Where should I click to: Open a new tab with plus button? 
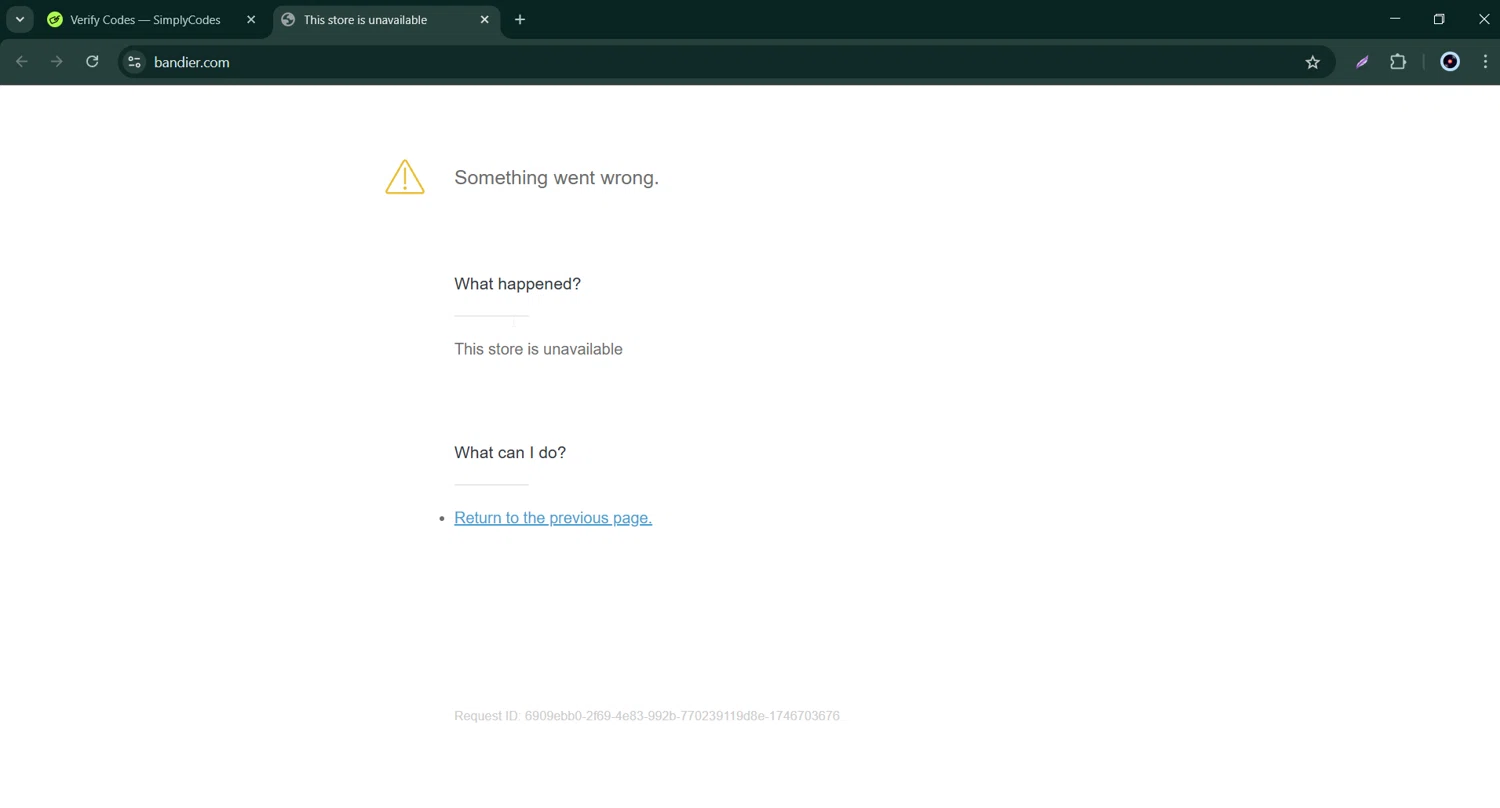(x=520, y=19)
